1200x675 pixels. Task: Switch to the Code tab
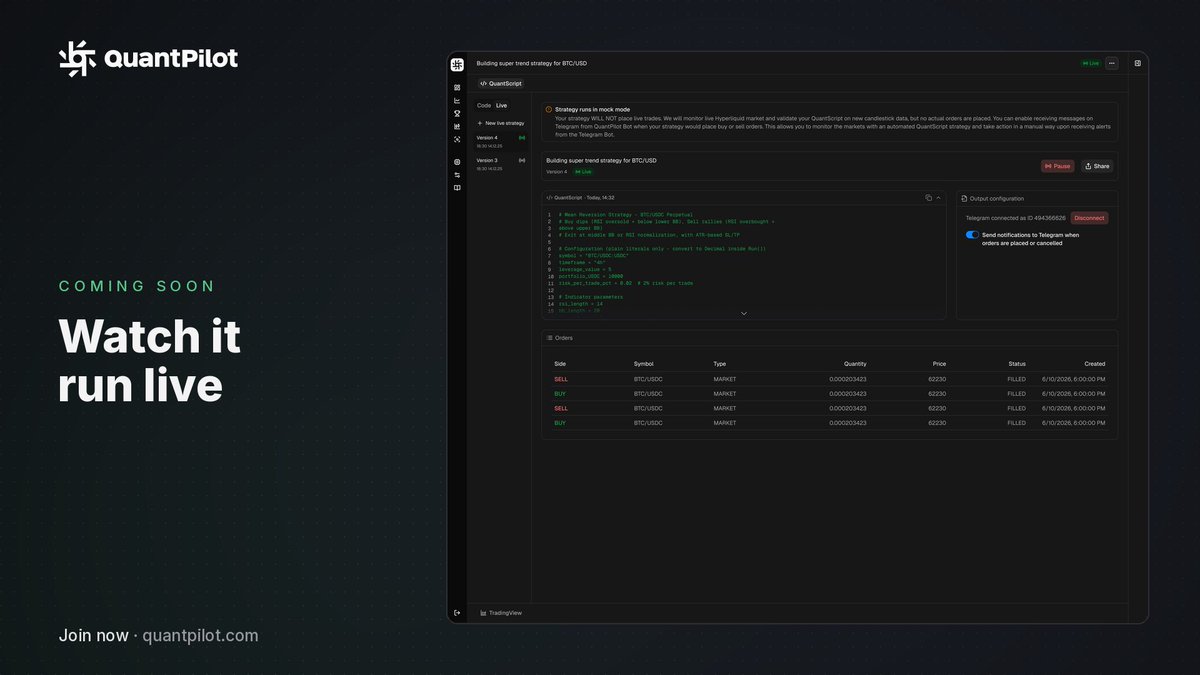(x=484, y=105)
